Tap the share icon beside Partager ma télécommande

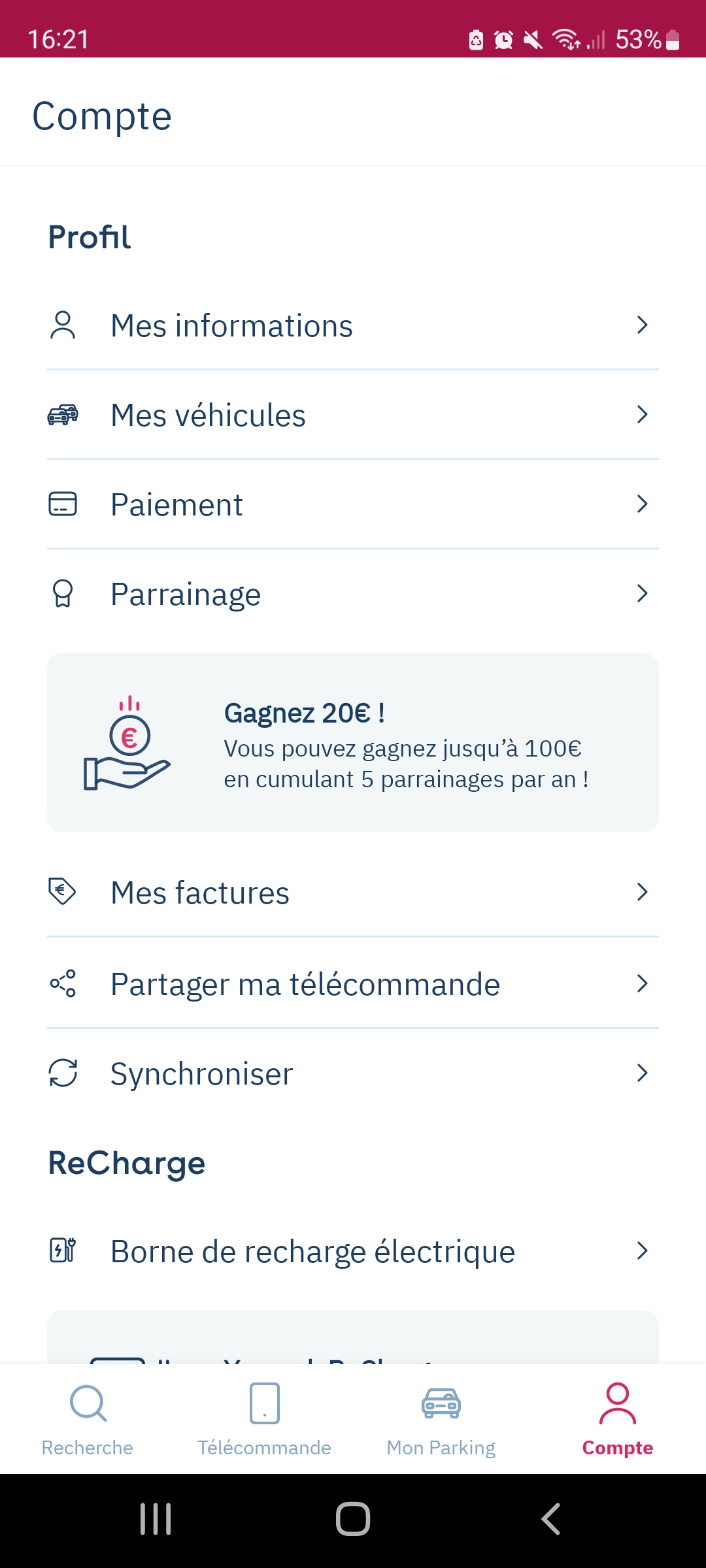(x=63, y=983)
